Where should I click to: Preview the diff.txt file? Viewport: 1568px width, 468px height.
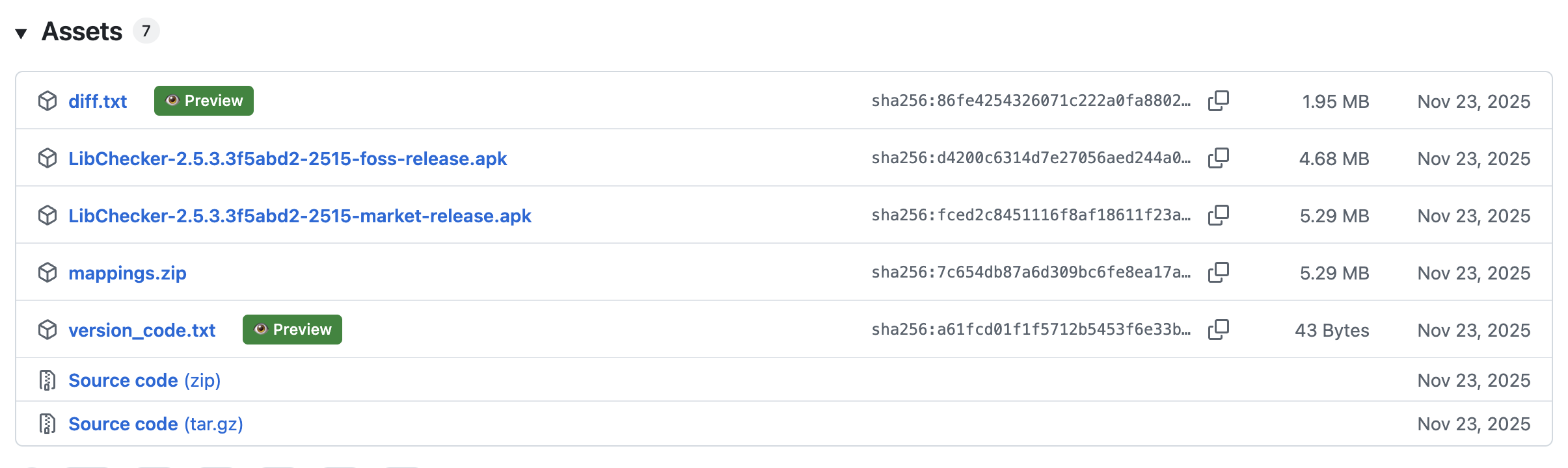(204, 101)
